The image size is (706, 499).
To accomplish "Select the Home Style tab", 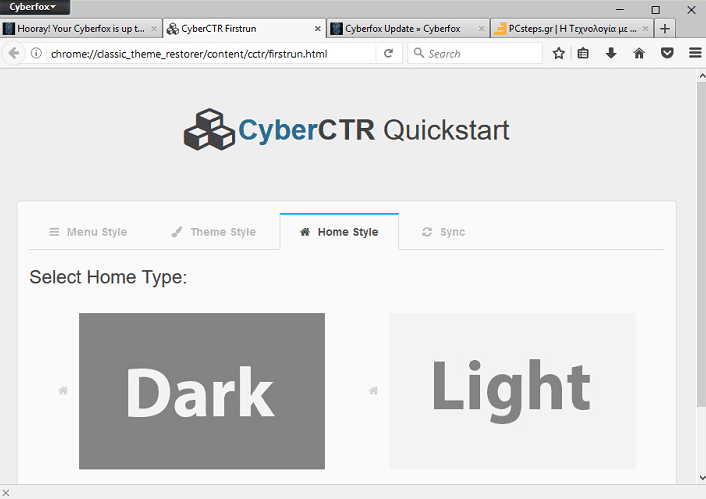I will tap(339, 232).
